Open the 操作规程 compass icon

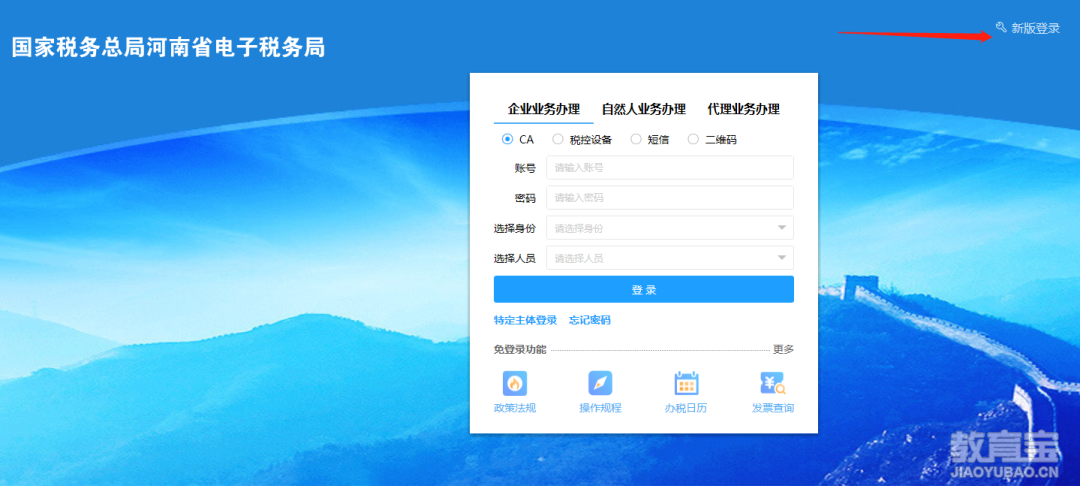[x=600, y=383]
